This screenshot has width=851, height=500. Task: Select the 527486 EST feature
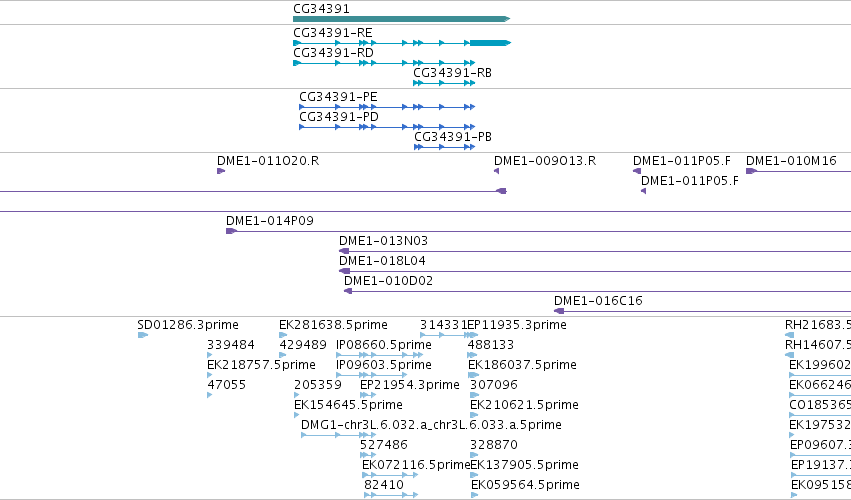click(x=367, y=455)
